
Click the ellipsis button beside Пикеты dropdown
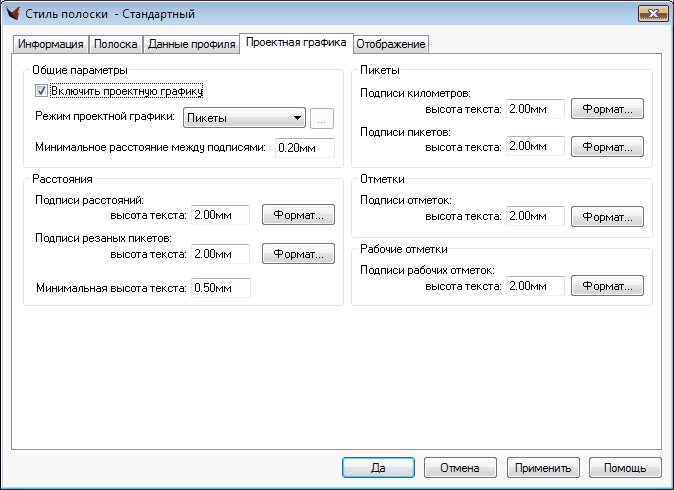pos(321,118)
